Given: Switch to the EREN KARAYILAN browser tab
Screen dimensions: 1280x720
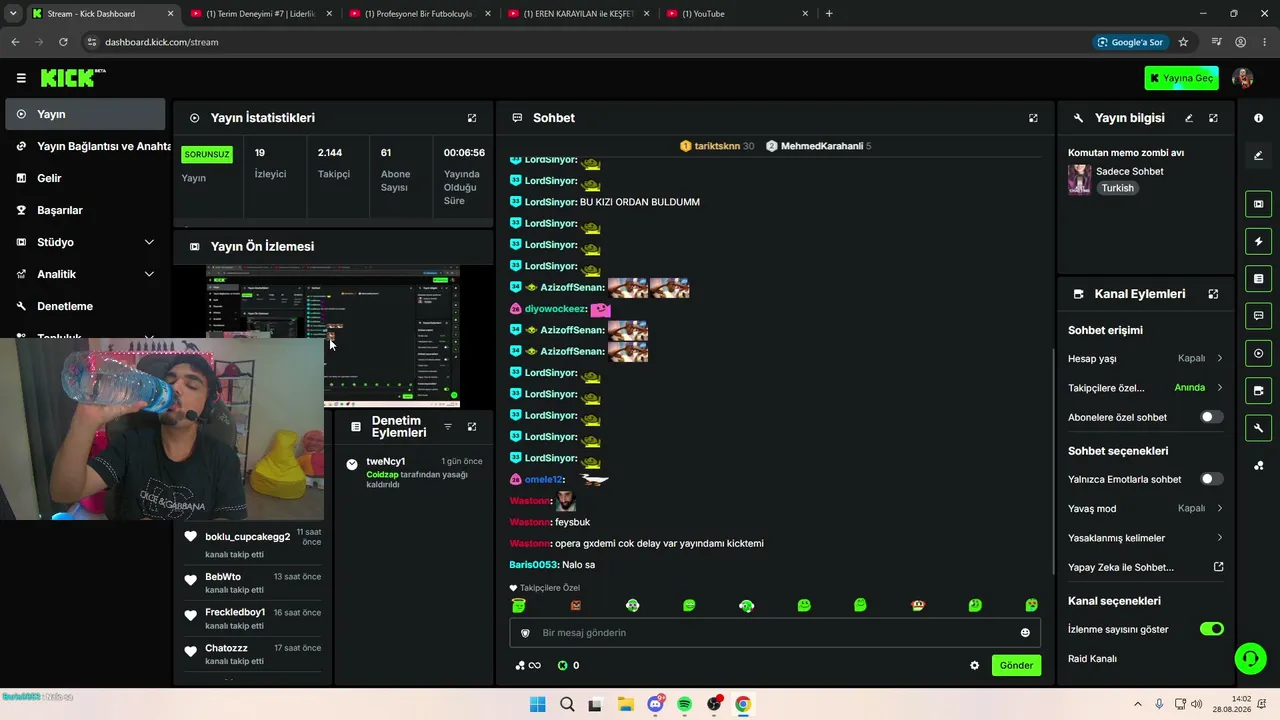Looking at the screenshot, I should pos(578,14).
